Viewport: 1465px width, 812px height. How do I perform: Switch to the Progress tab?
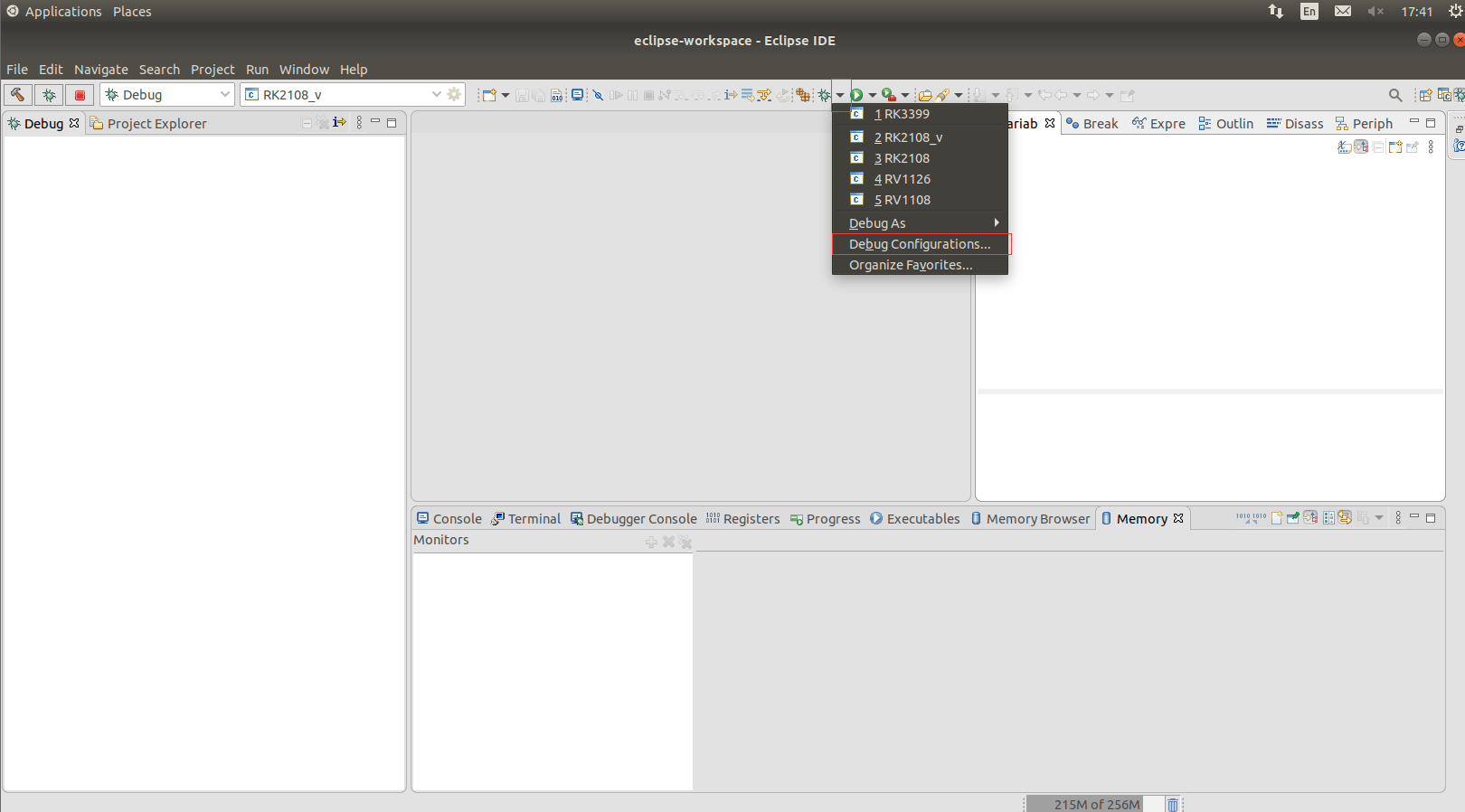pyautogui.click(x=825, y=519)
